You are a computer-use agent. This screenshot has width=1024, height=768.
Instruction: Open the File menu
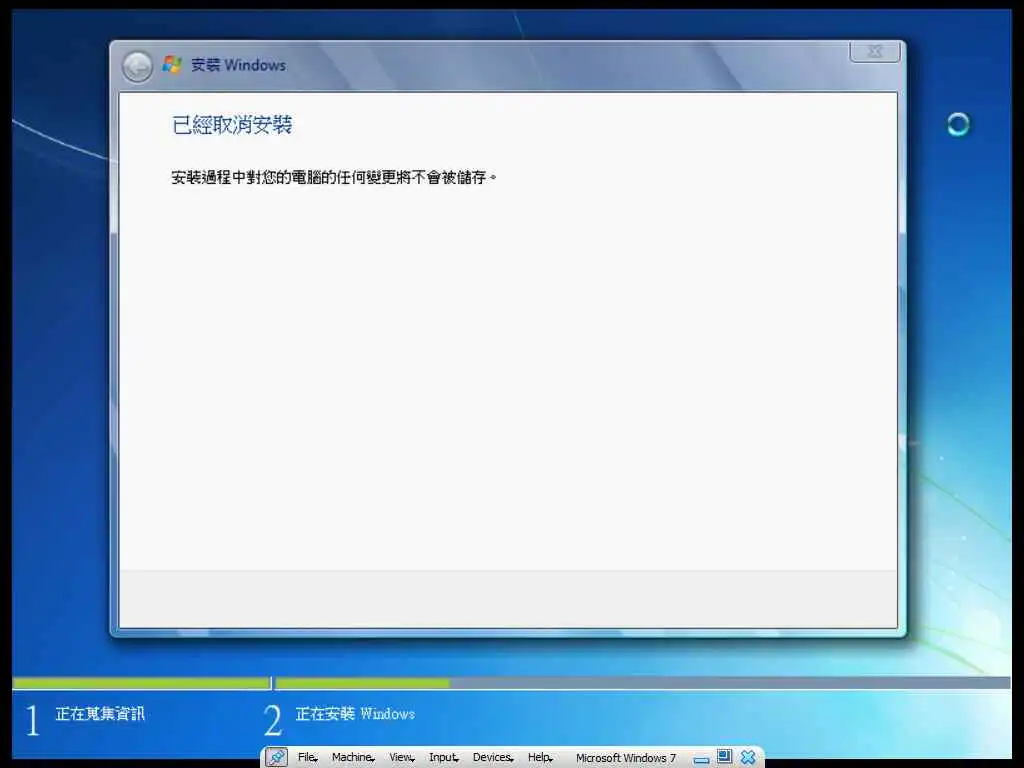click(x=307, y=758)
